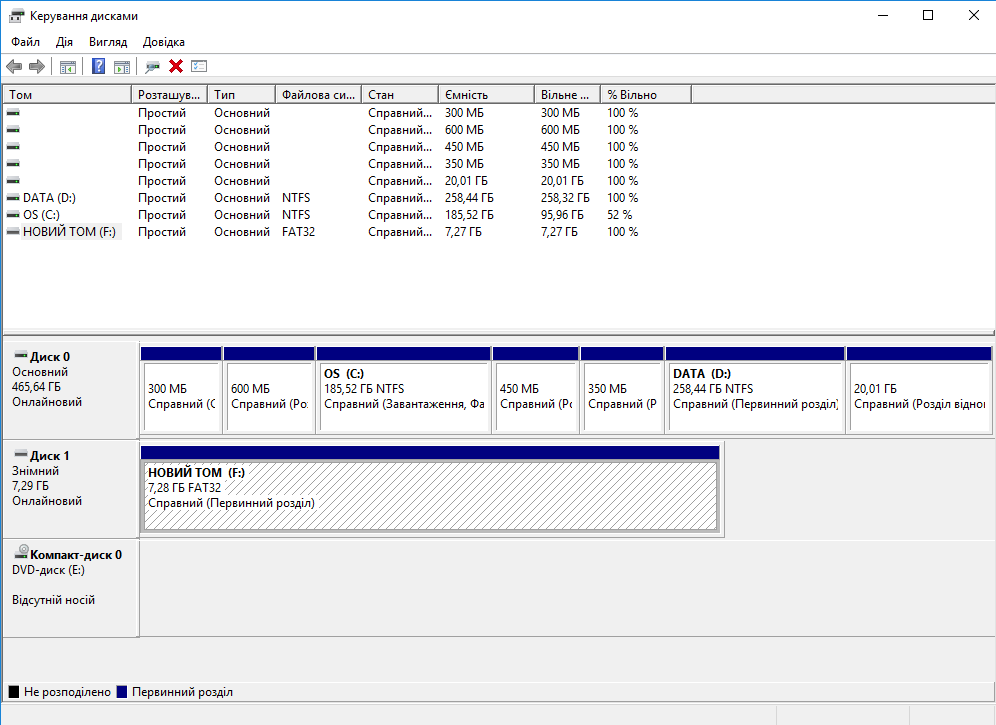The height and width of the screenshot is (725, 996).
Task: Open Help with the blue question mark icon
Action: pyautogui.click(x=99, y=66)
